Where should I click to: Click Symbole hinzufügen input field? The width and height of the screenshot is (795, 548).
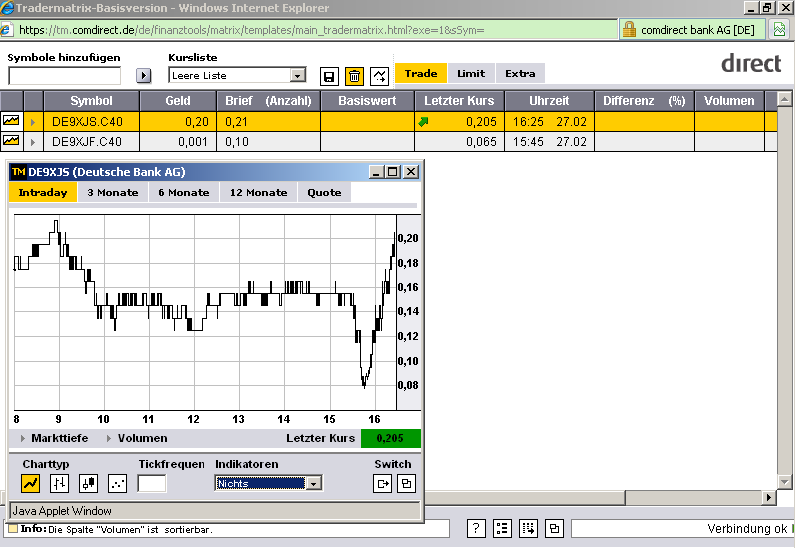pyautogui.click(x=64, y=76)
